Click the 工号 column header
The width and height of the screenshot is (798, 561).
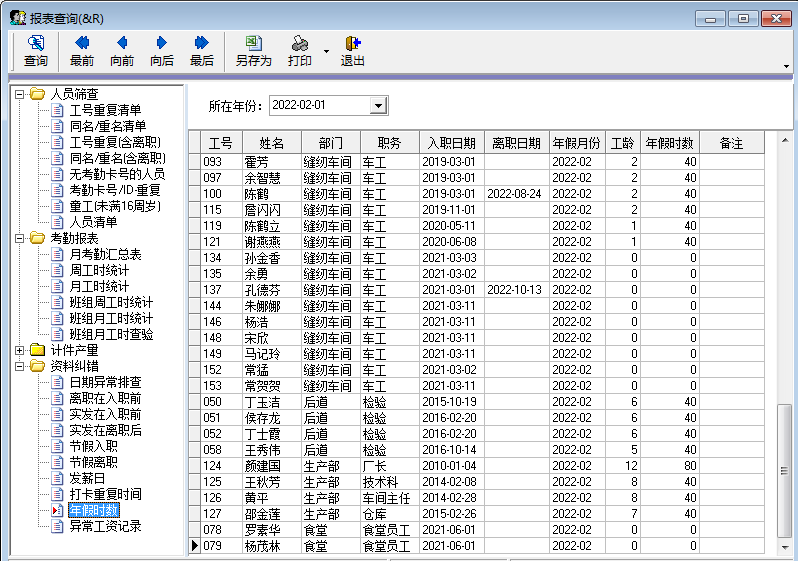point(221,143)
